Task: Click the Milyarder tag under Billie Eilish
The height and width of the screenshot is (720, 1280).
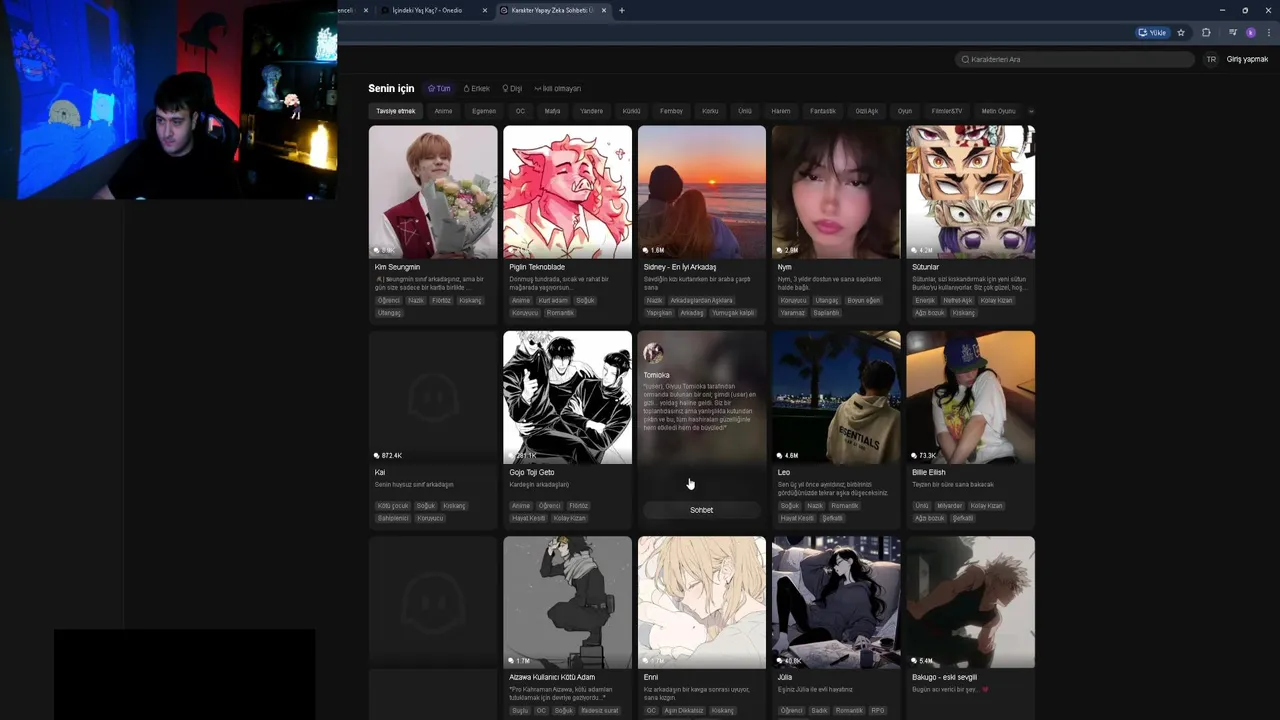Action: pos(949,505)
